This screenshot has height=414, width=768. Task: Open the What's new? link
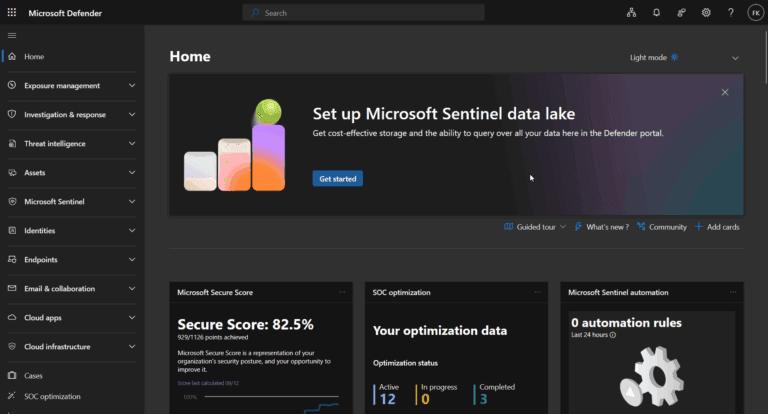[601, 227]
